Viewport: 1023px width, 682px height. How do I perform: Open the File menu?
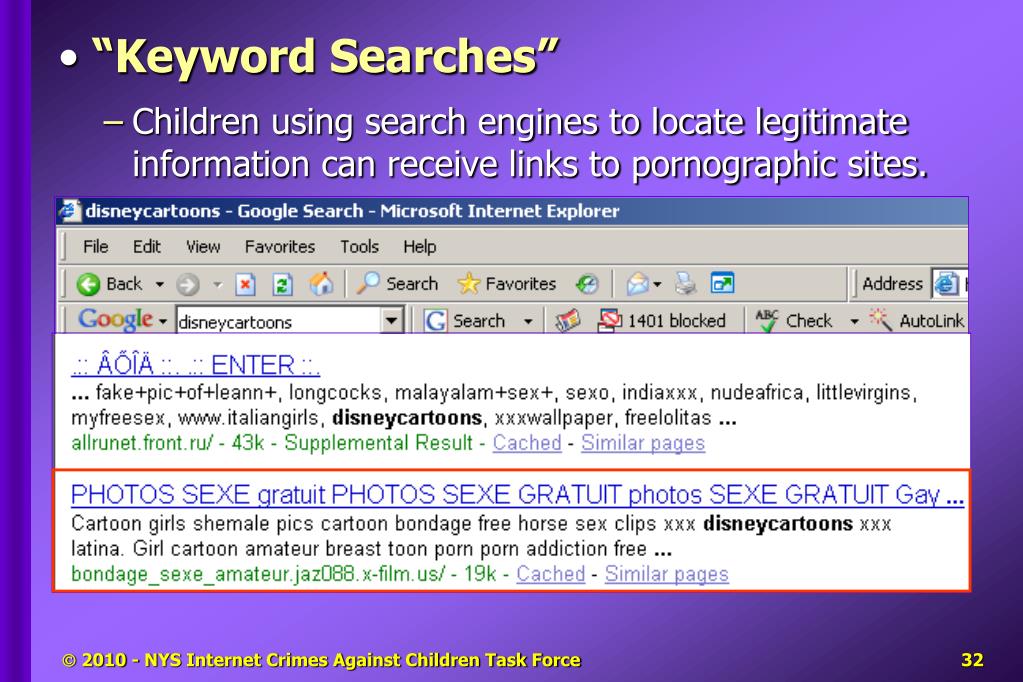point(95,247)
